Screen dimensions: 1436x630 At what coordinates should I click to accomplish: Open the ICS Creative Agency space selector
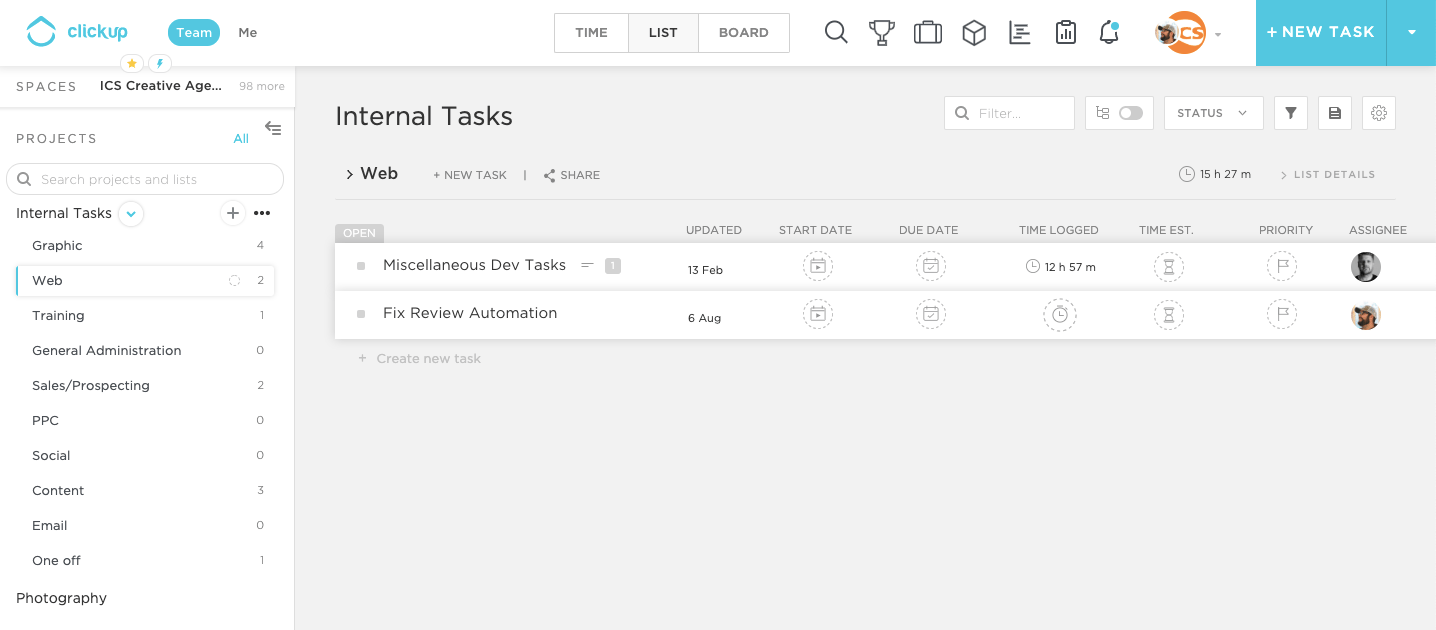161,86
